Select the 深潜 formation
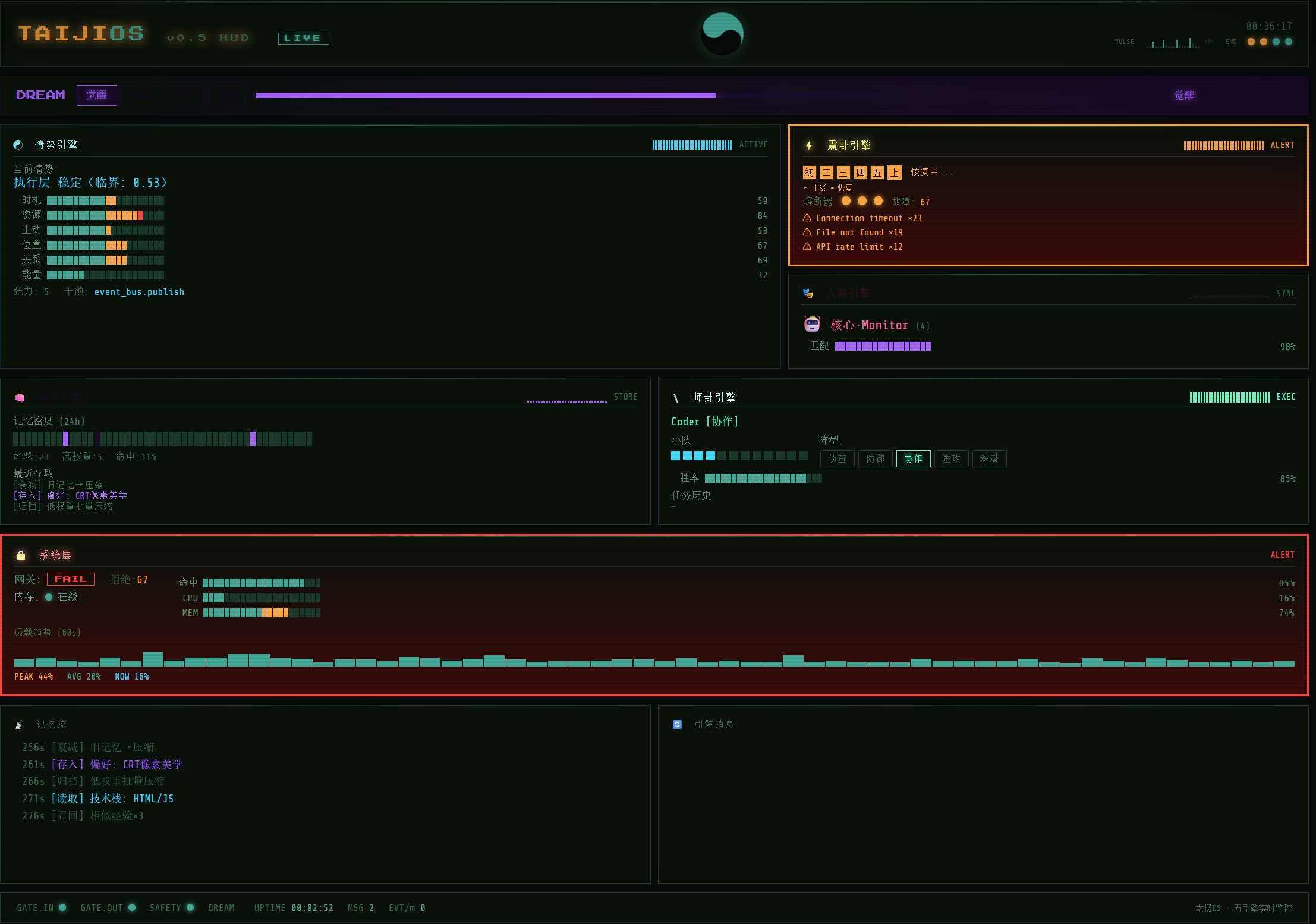Image resolution: width=1316 pixels, height=924 pixels. pyautogui.click(x=990, y=458)
